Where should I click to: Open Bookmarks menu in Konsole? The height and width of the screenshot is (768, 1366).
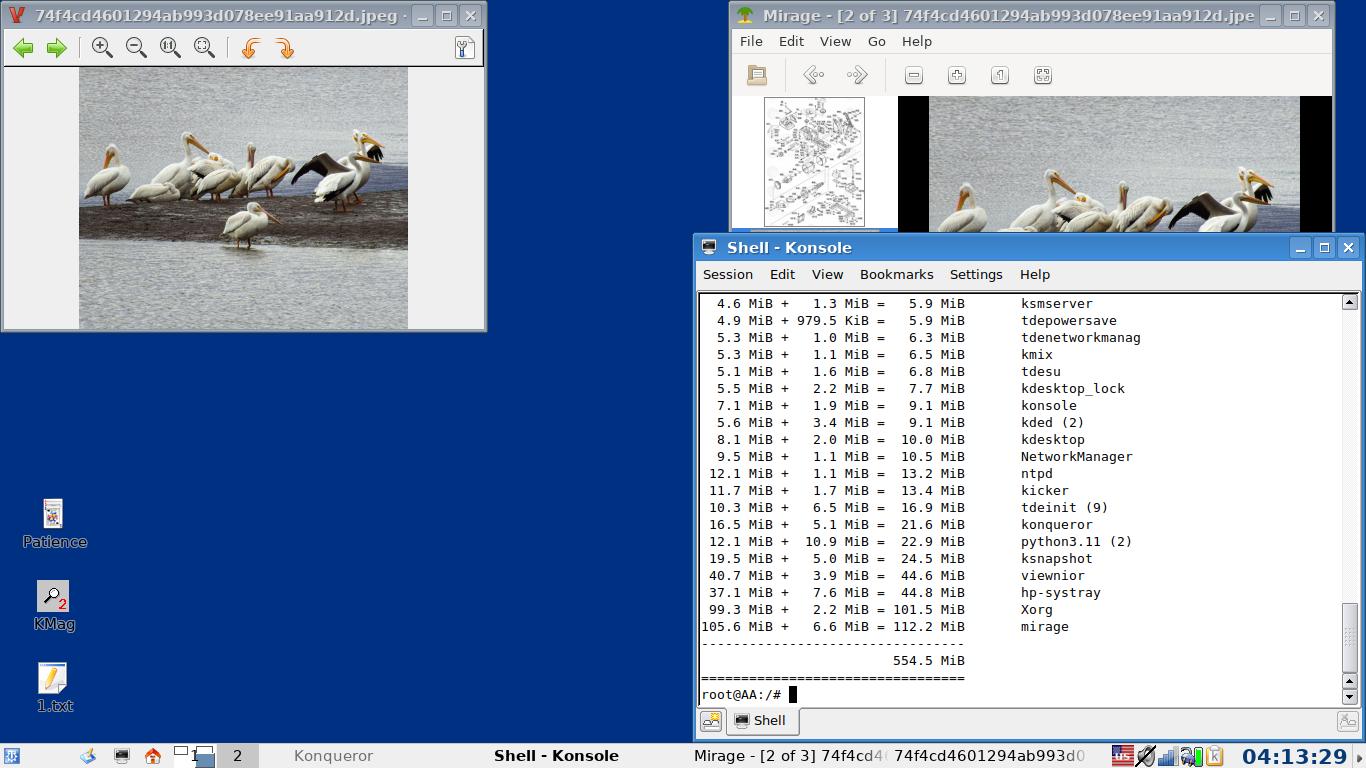coord(896,274)
